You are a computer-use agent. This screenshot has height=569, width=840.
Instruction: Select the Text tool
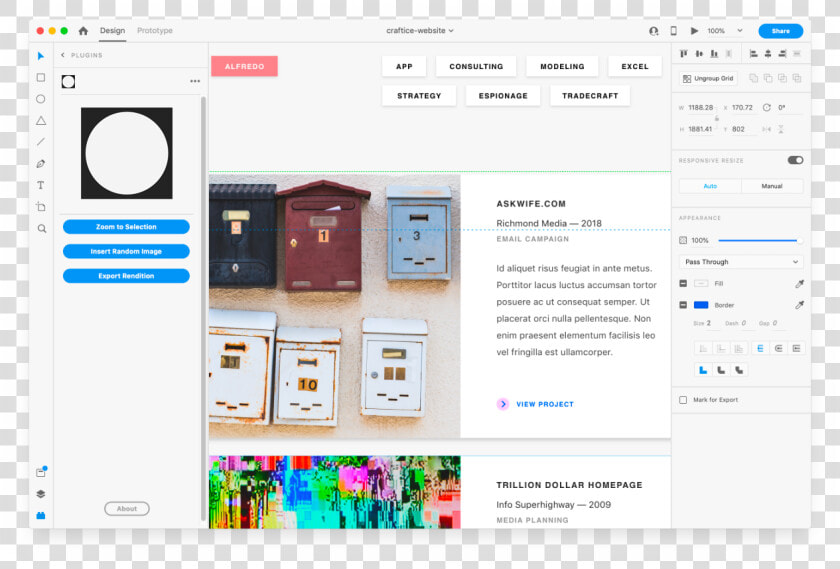[x=41, y=185]
